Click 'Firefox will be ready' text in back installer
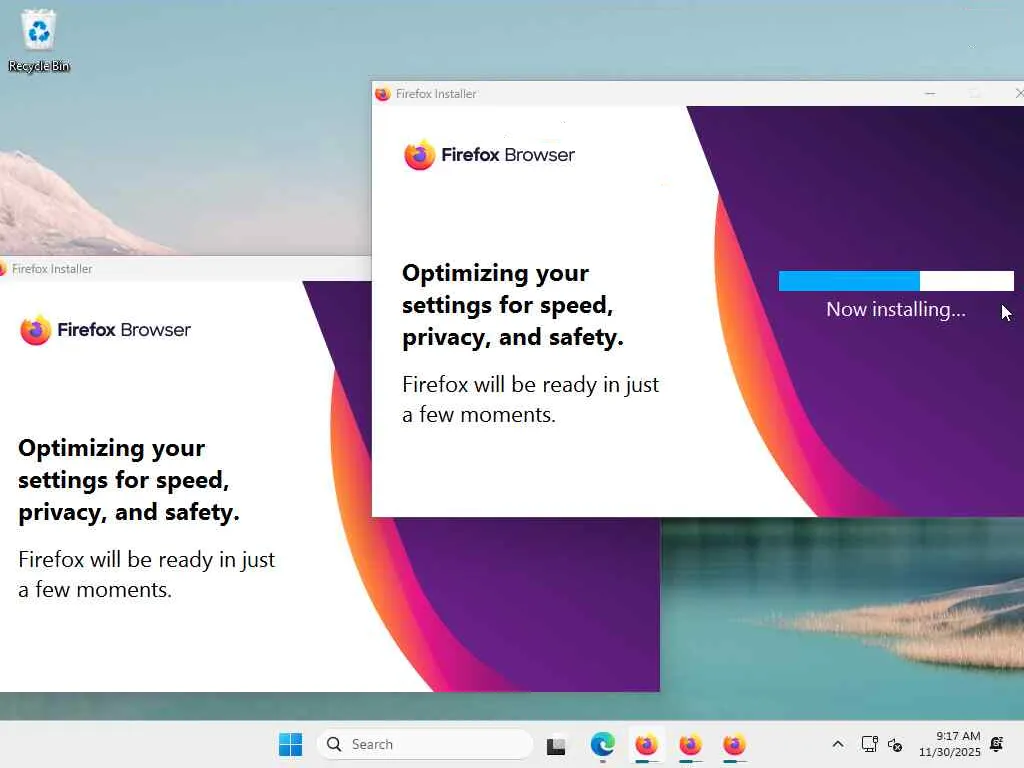 [146, 574]
